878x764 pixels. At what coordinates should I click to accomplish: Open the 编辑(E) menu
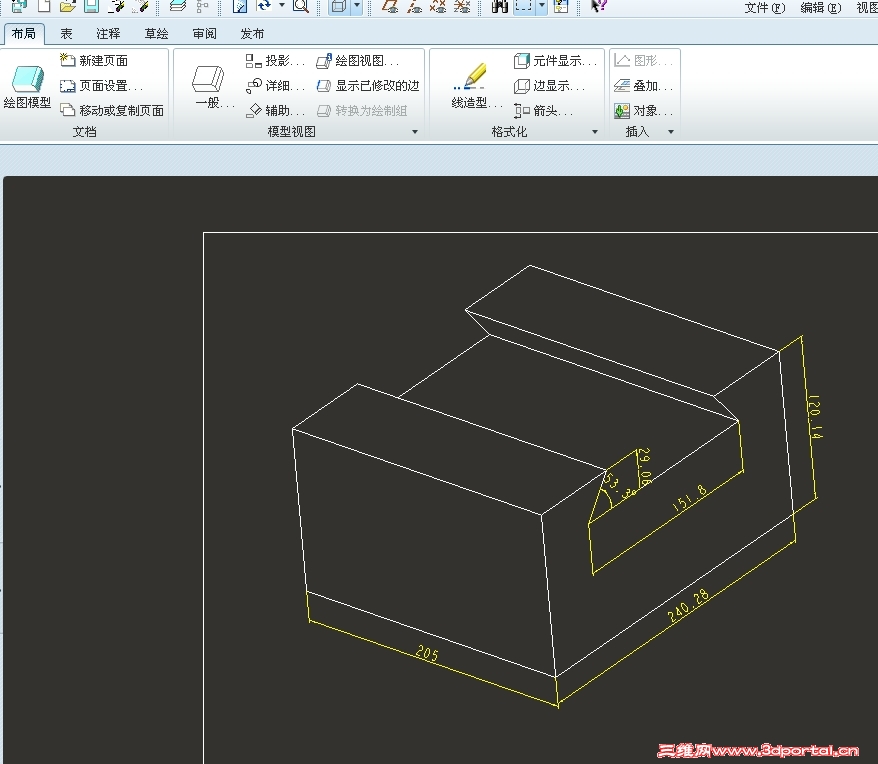(820, 7)
